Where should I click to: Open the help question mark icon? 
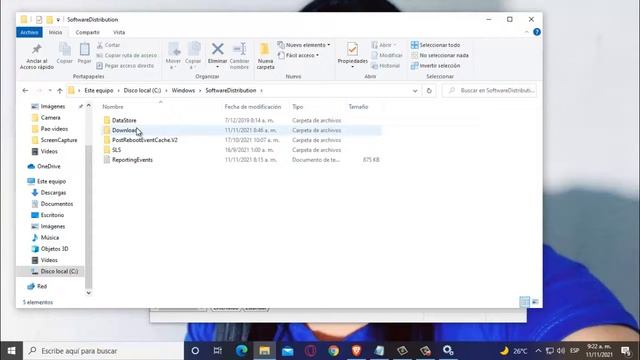(x=537, y=32)
